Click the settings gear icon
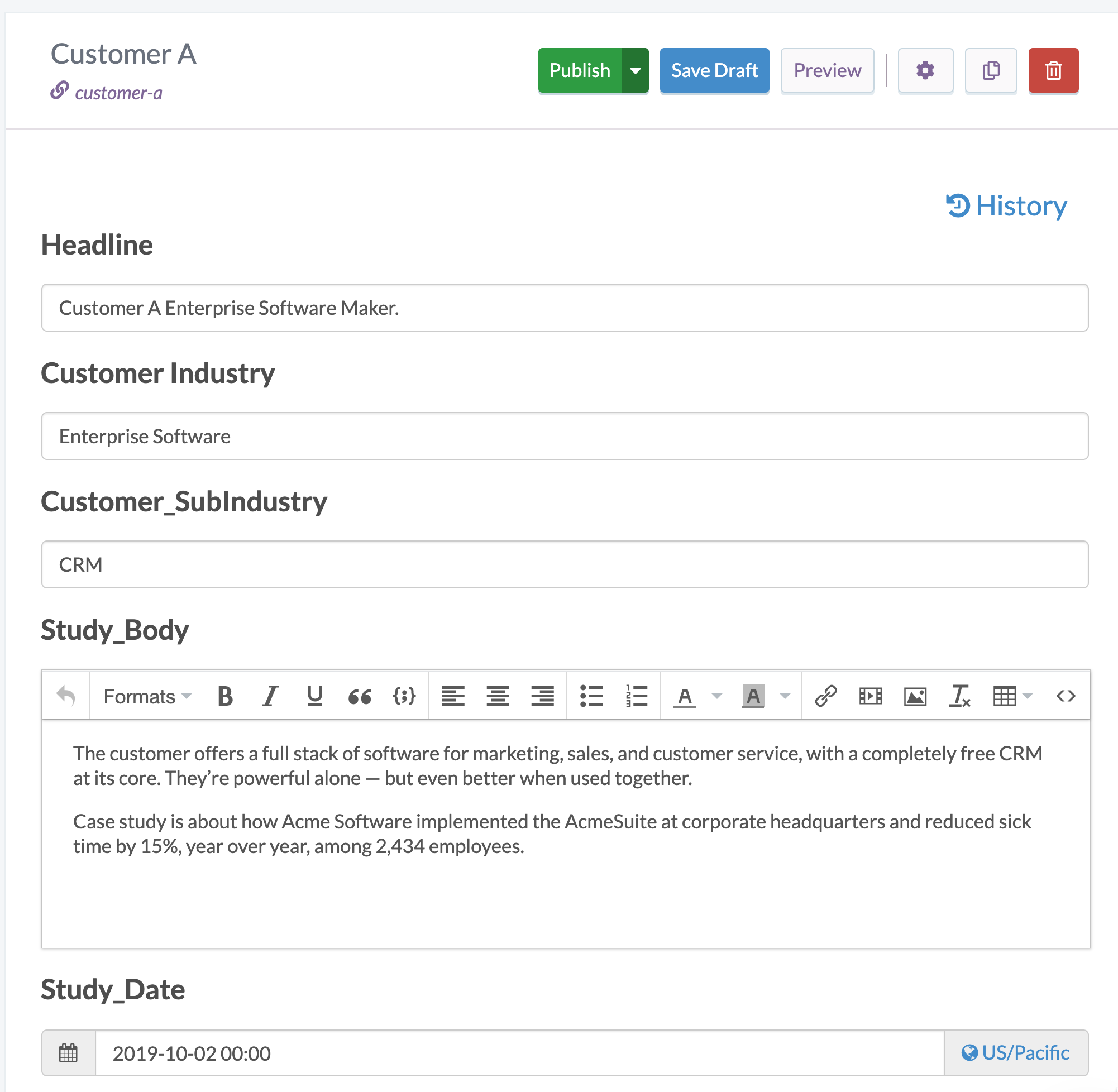The image size is (1118, 1092). [923, 70]
